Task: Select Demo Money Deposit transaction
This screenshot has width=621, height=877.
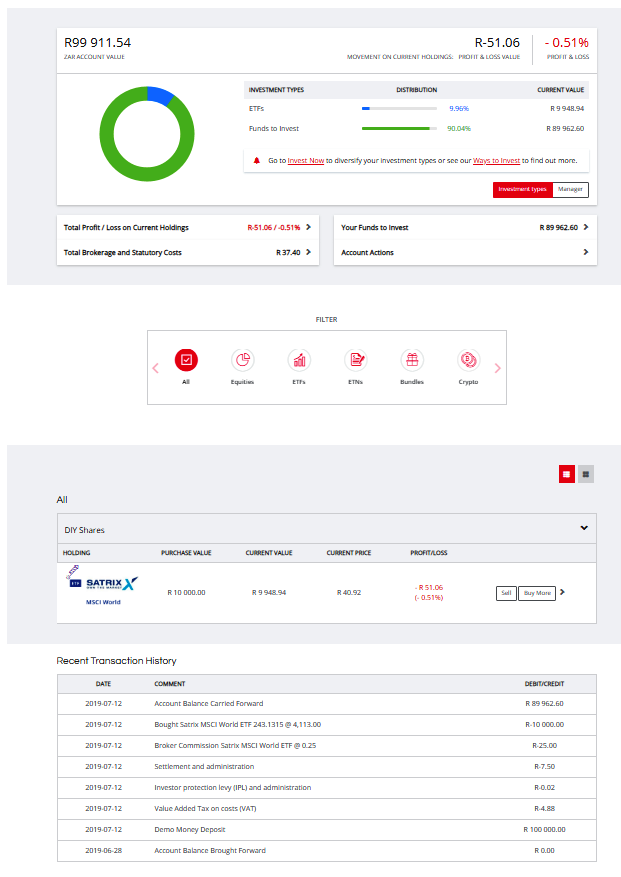Action: tap(327, 829)
